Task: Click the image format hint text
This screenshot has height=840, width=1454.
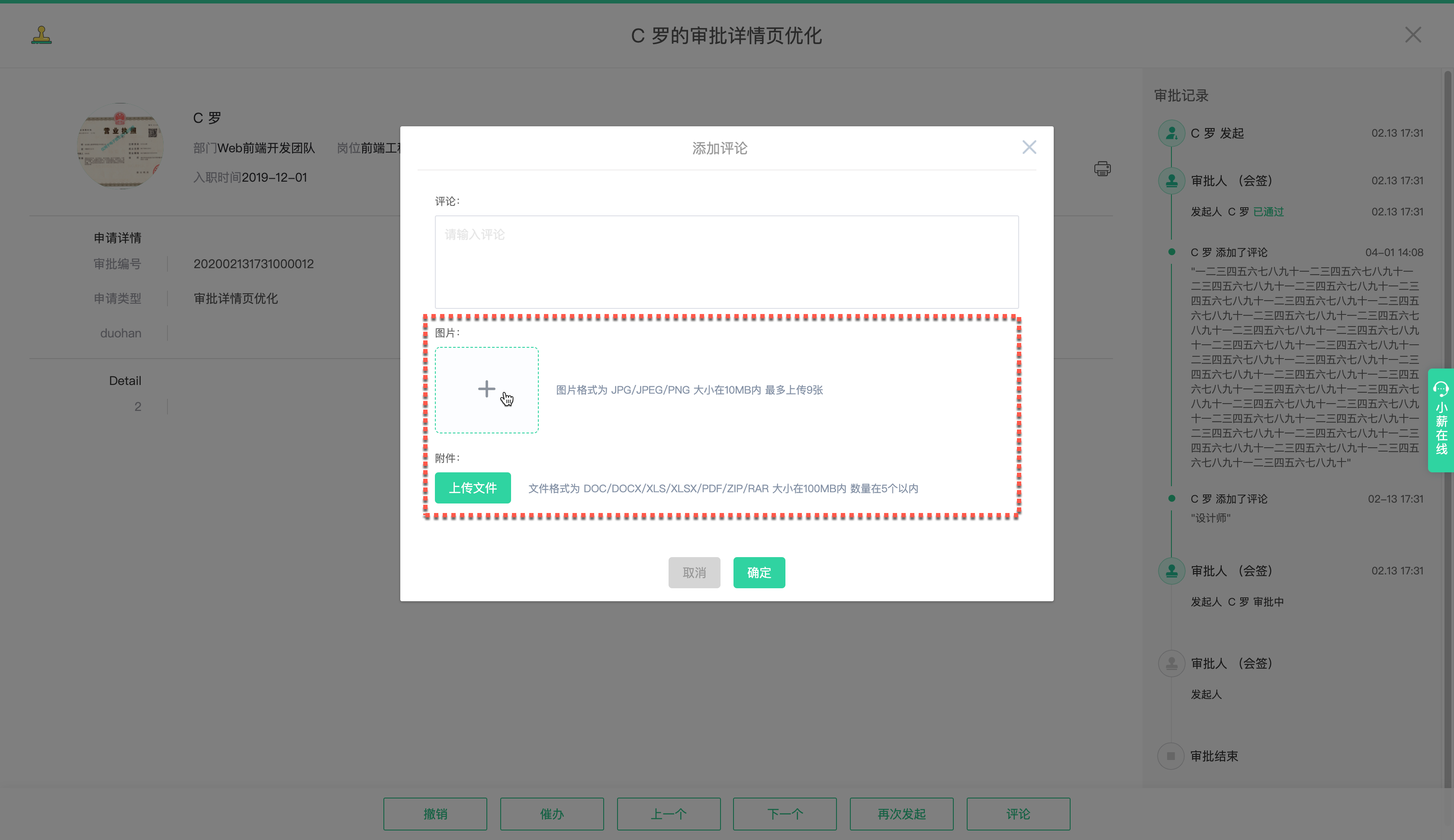Action: click(x=689, y=390)
